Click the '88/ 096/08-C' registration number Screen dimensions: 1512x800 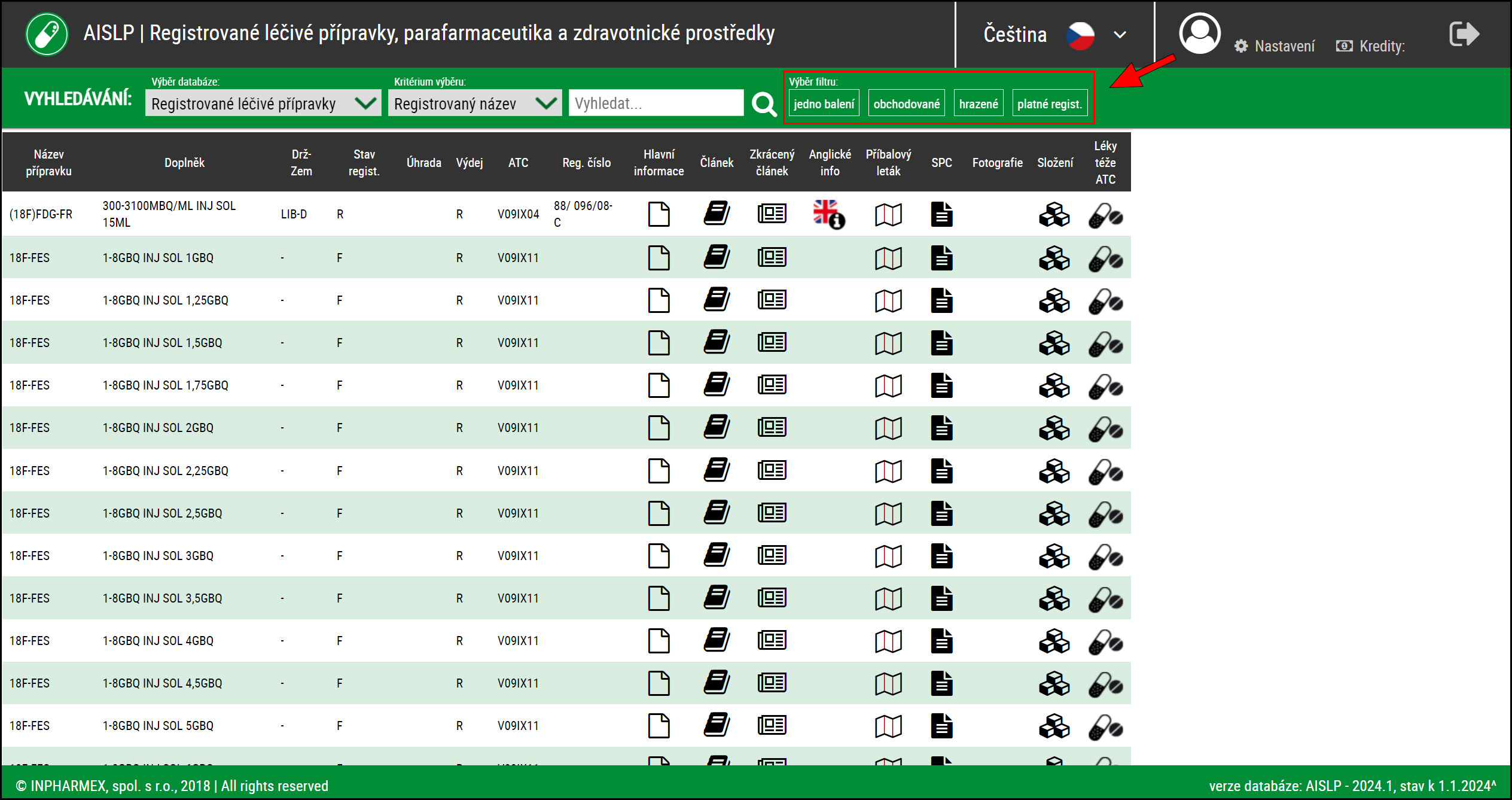point(583,214)
